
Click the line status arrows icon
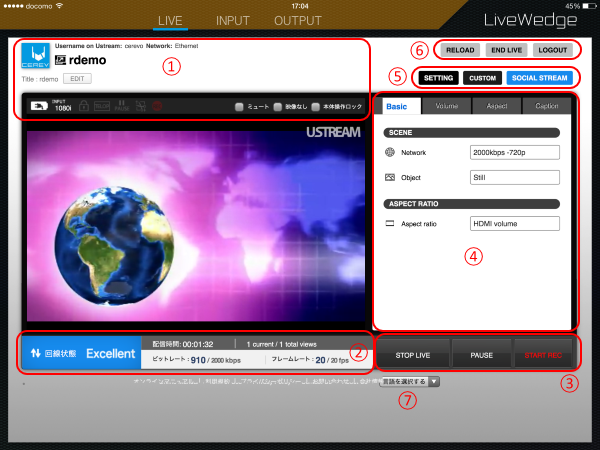tap(36, 353)
